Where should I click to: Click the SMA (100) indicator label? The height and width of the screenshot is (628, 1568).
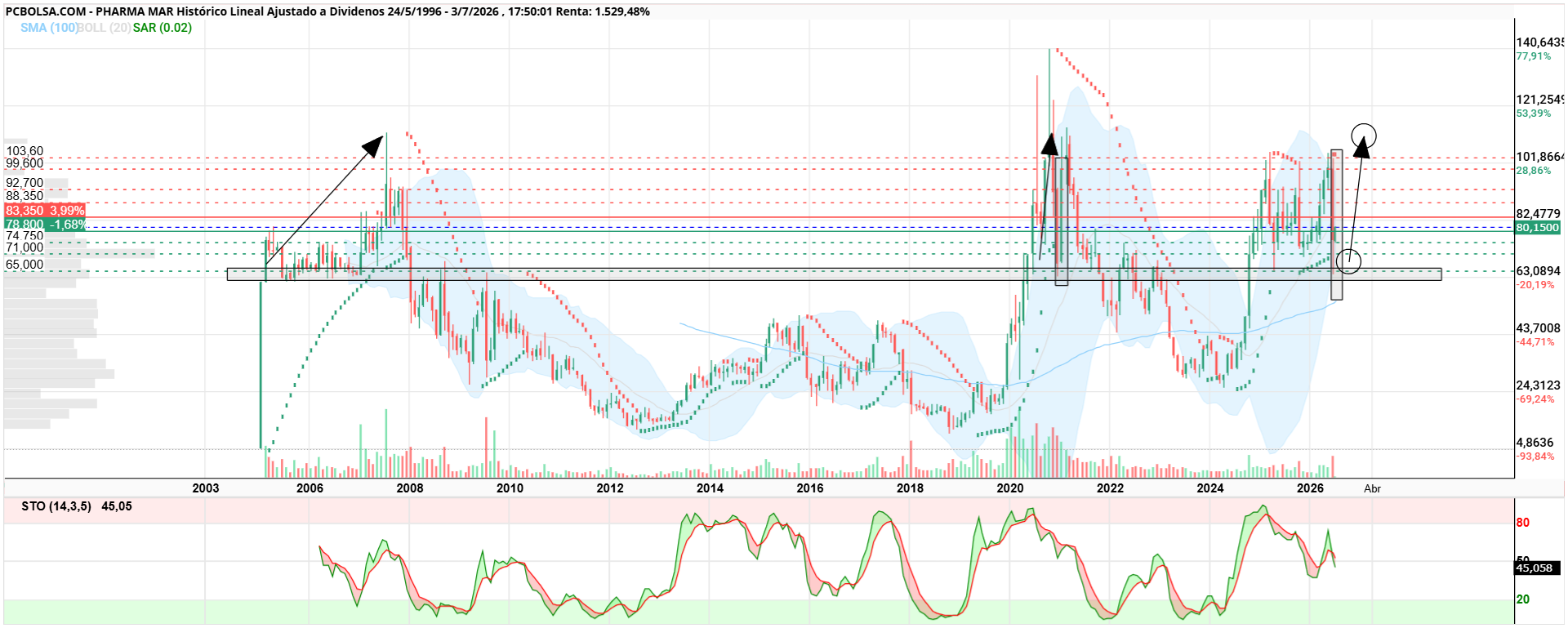[49, 28]
